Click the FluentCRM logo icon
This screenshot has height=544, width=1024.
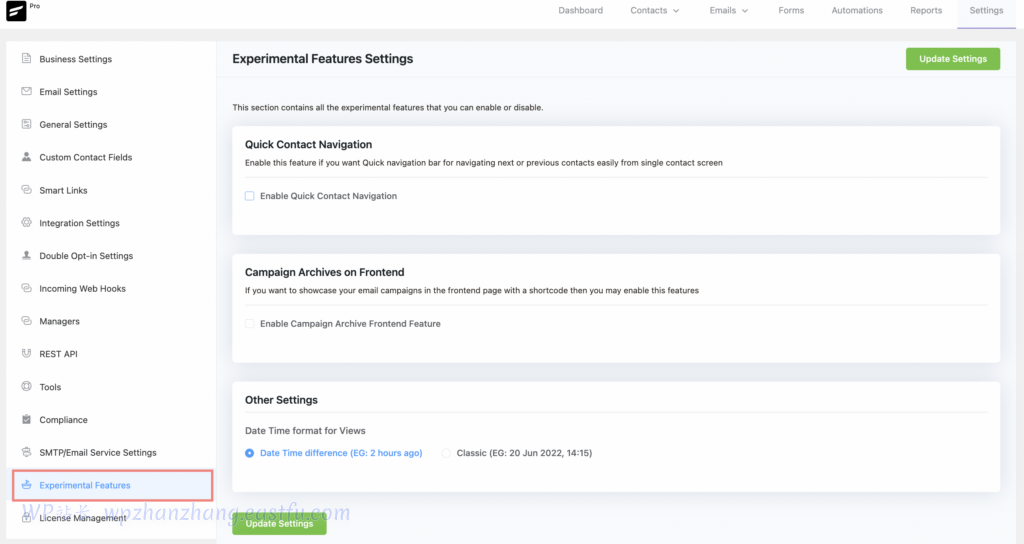pos(17,11)
